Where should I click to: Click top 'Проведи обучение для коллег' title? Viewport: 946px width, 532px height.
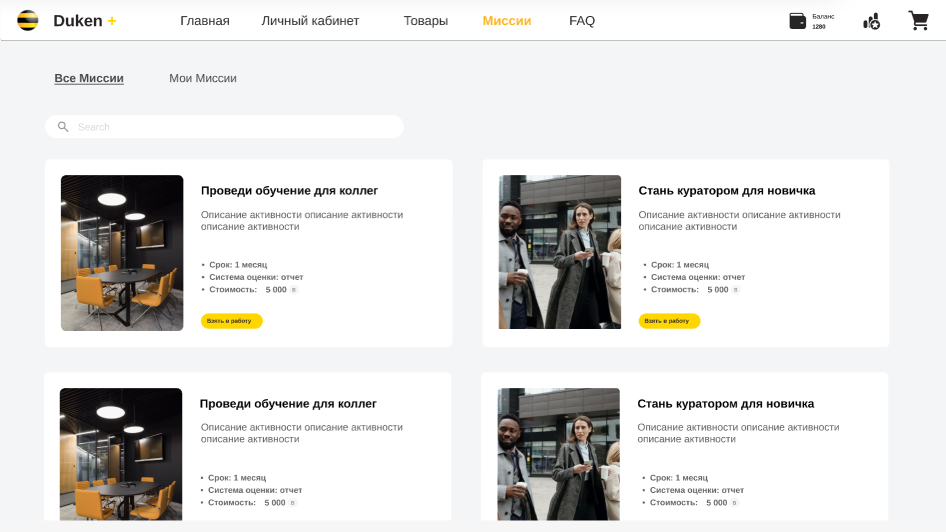tap(289, 191)
